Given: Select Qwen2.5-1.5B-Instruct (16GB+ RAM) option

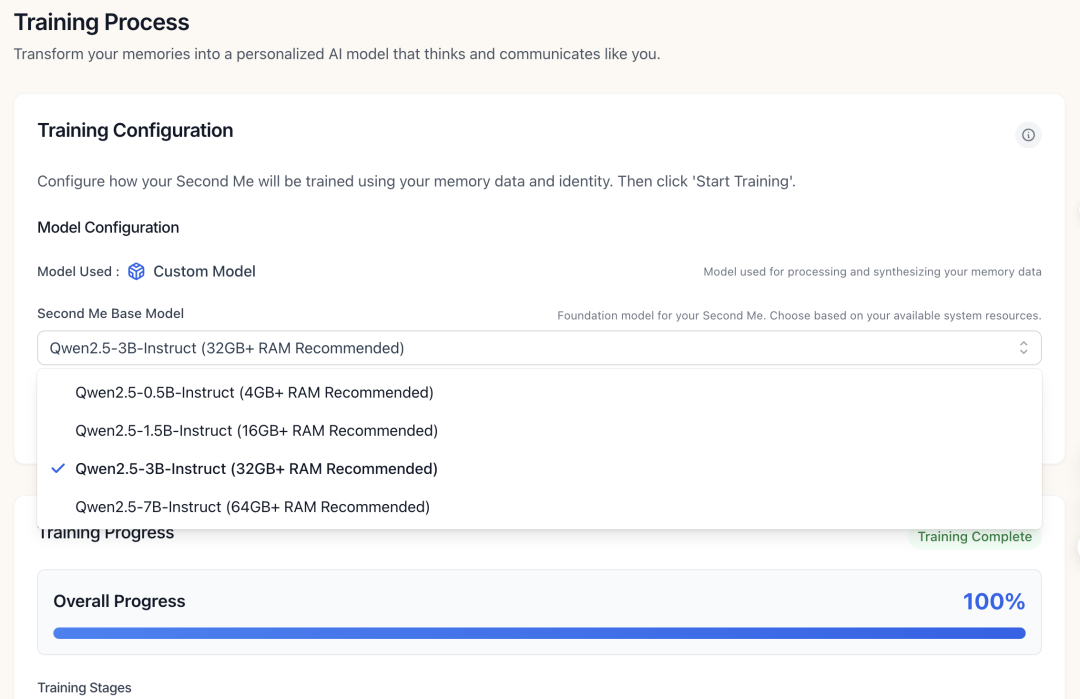Looking at the screenshot, I should (539, 430).
